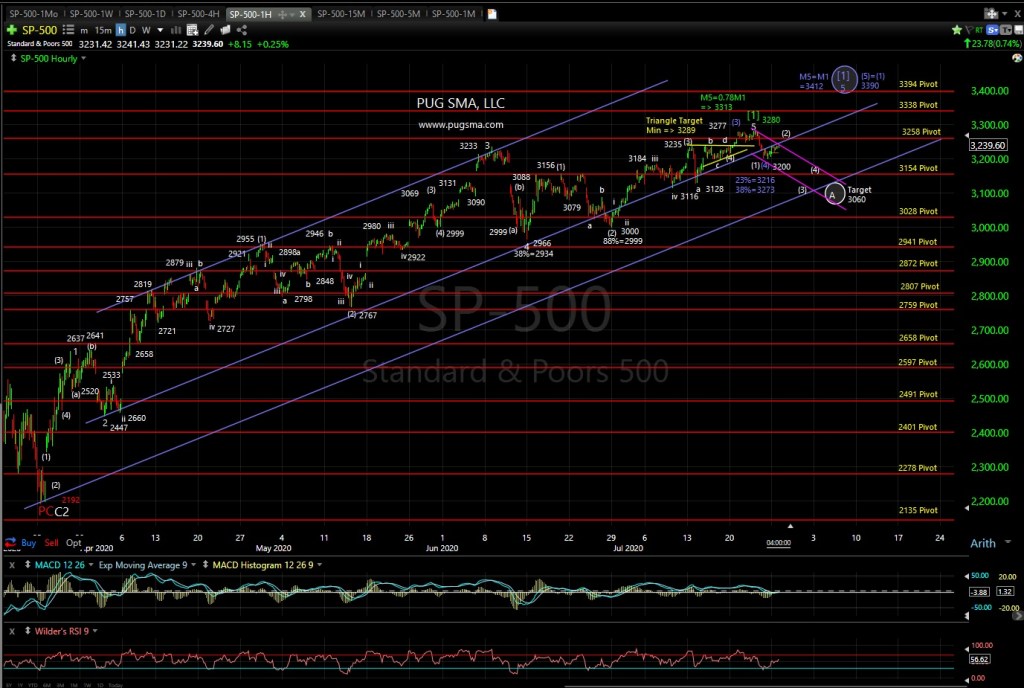The height and width of the screenshot is (688, 1024).
Task: Switch to SP-500-1M tab
Action: (453, 14)
